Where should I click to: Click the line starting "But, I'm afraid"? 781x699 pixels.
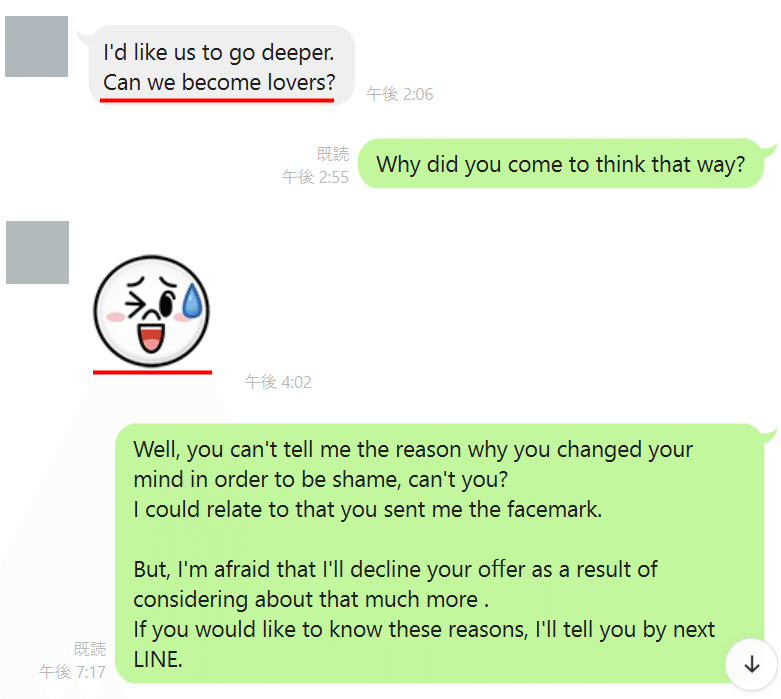coord(395,569)
